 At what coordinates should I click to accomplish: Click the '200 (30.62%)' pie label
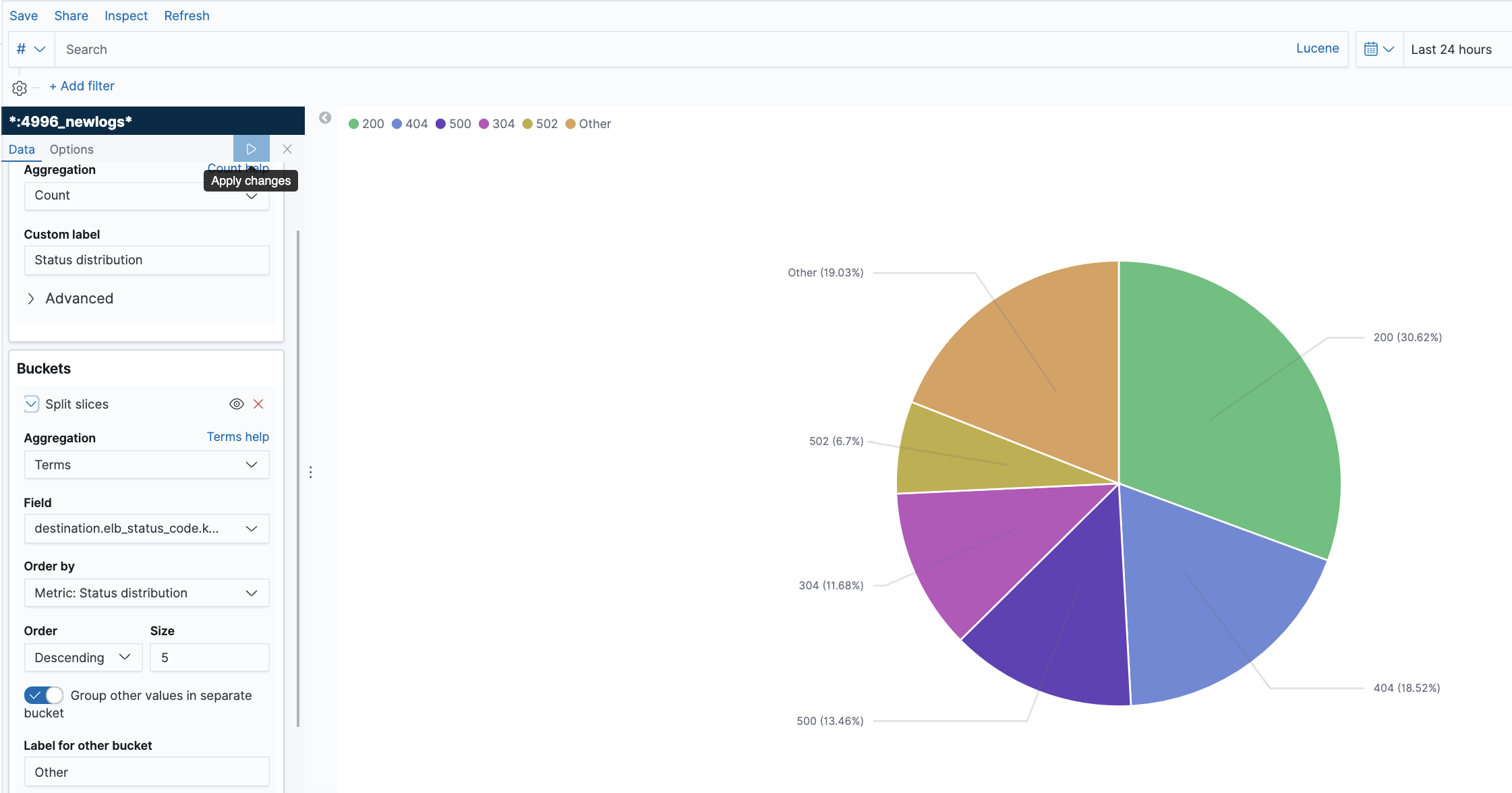pos(1407,337)
